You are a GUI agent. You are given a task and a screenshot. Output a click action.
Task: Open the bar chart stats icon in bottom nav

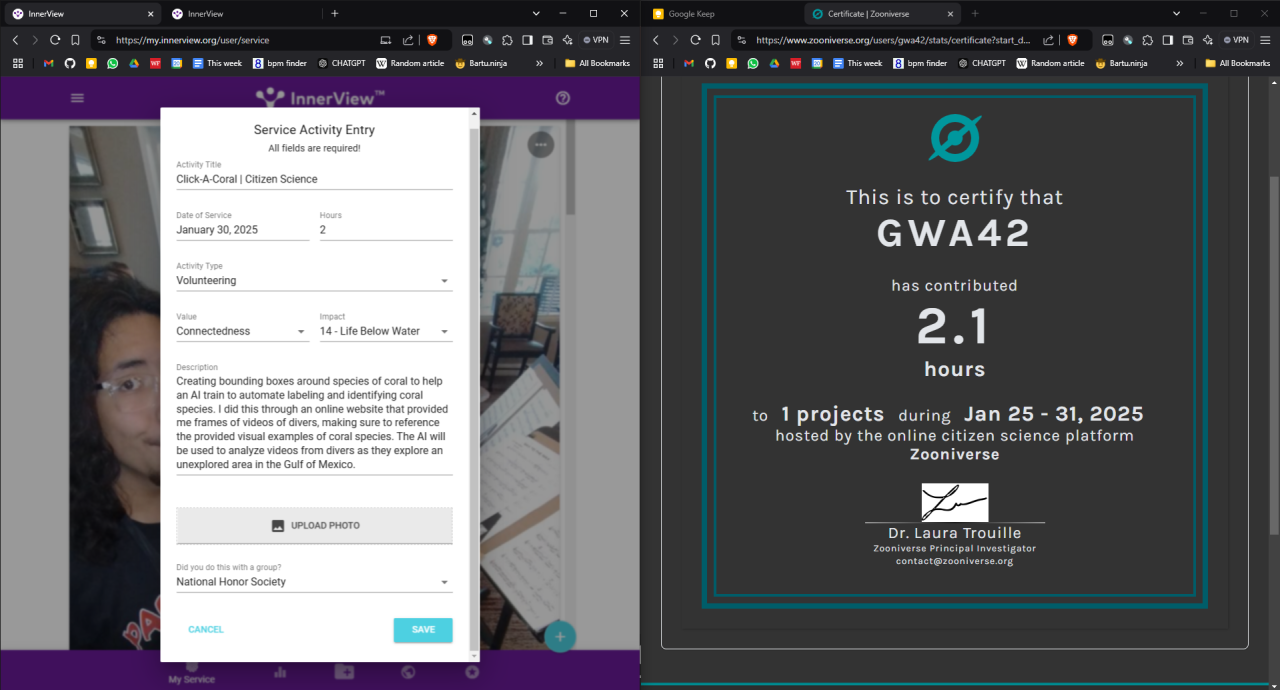[280, 672]
